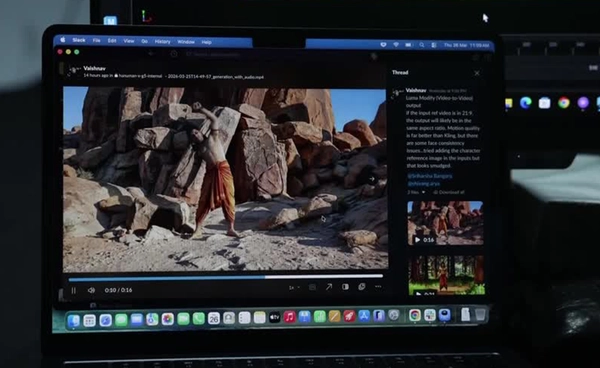This screenshot has width=600, height=368.
Task: Mute the video with the speaker icon
Action: tap(91, 290)
